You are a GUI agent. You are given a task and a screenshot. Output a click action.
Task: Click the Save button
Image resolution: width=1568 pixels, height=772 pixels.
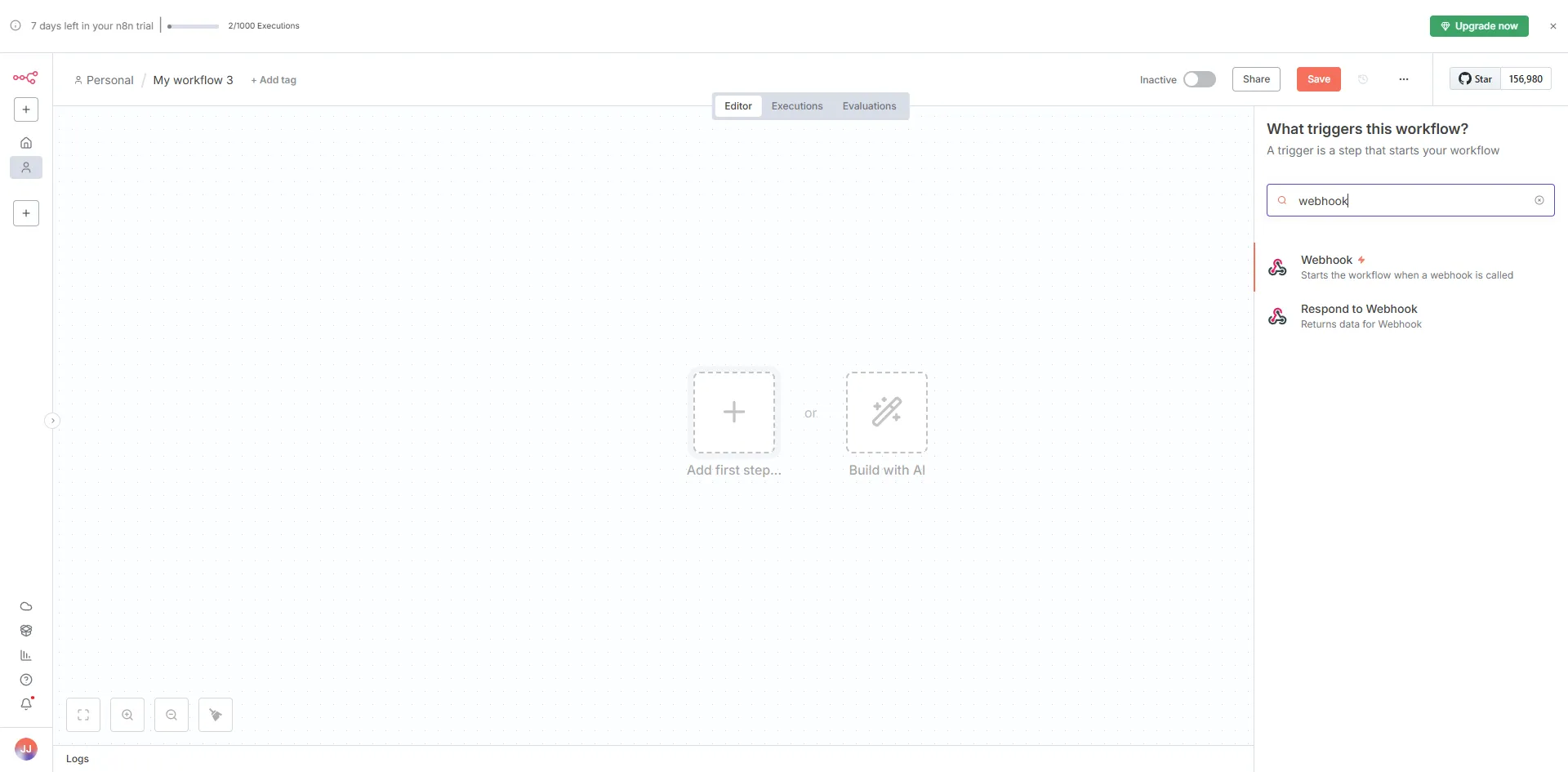coord(1317,79)
